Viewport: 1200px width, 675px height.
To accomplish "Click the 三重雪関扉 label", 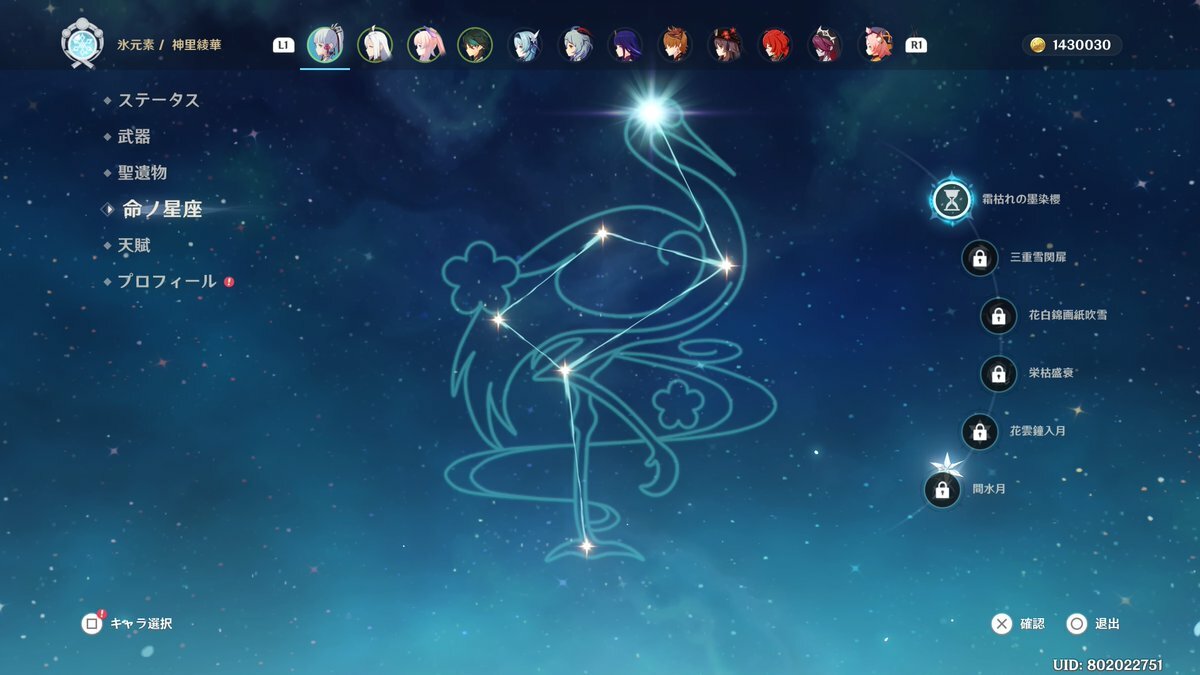I will pos(1038,258).
